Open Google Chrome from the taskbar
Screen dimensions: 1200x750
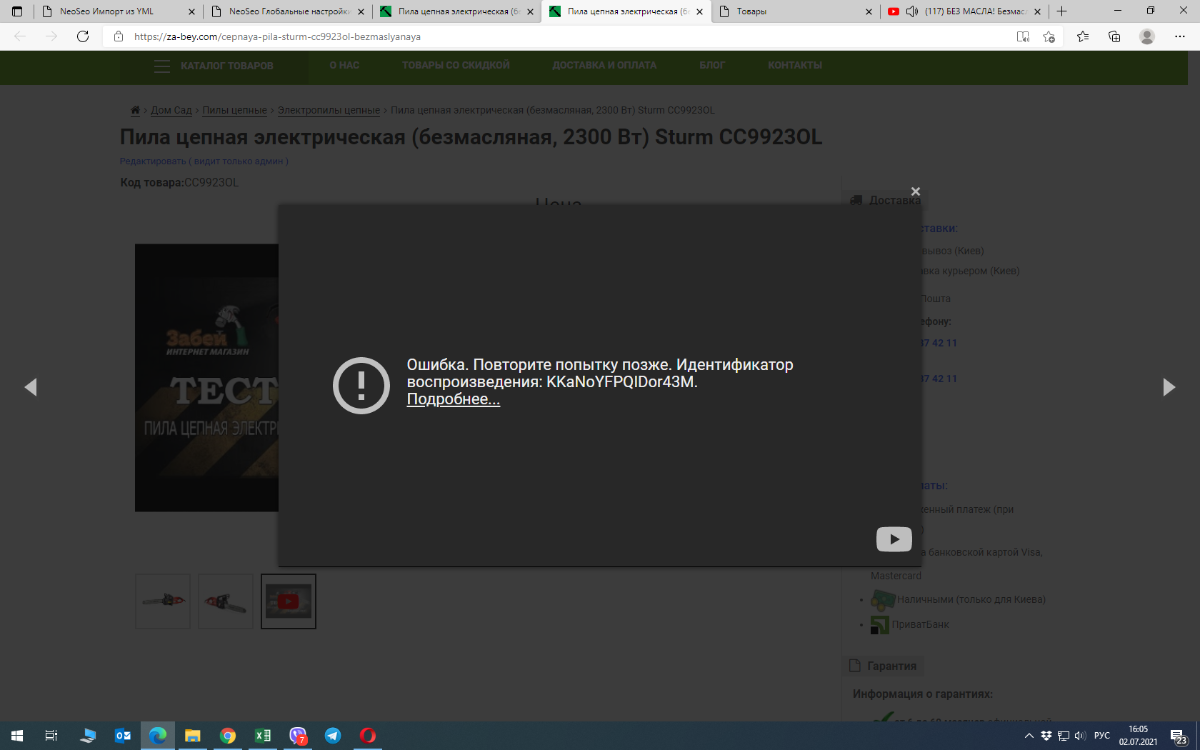(228, 735)
